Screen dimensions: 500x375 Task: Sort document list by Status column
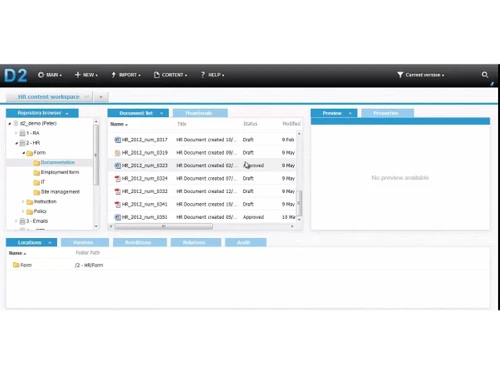click(x=250, y=124)
